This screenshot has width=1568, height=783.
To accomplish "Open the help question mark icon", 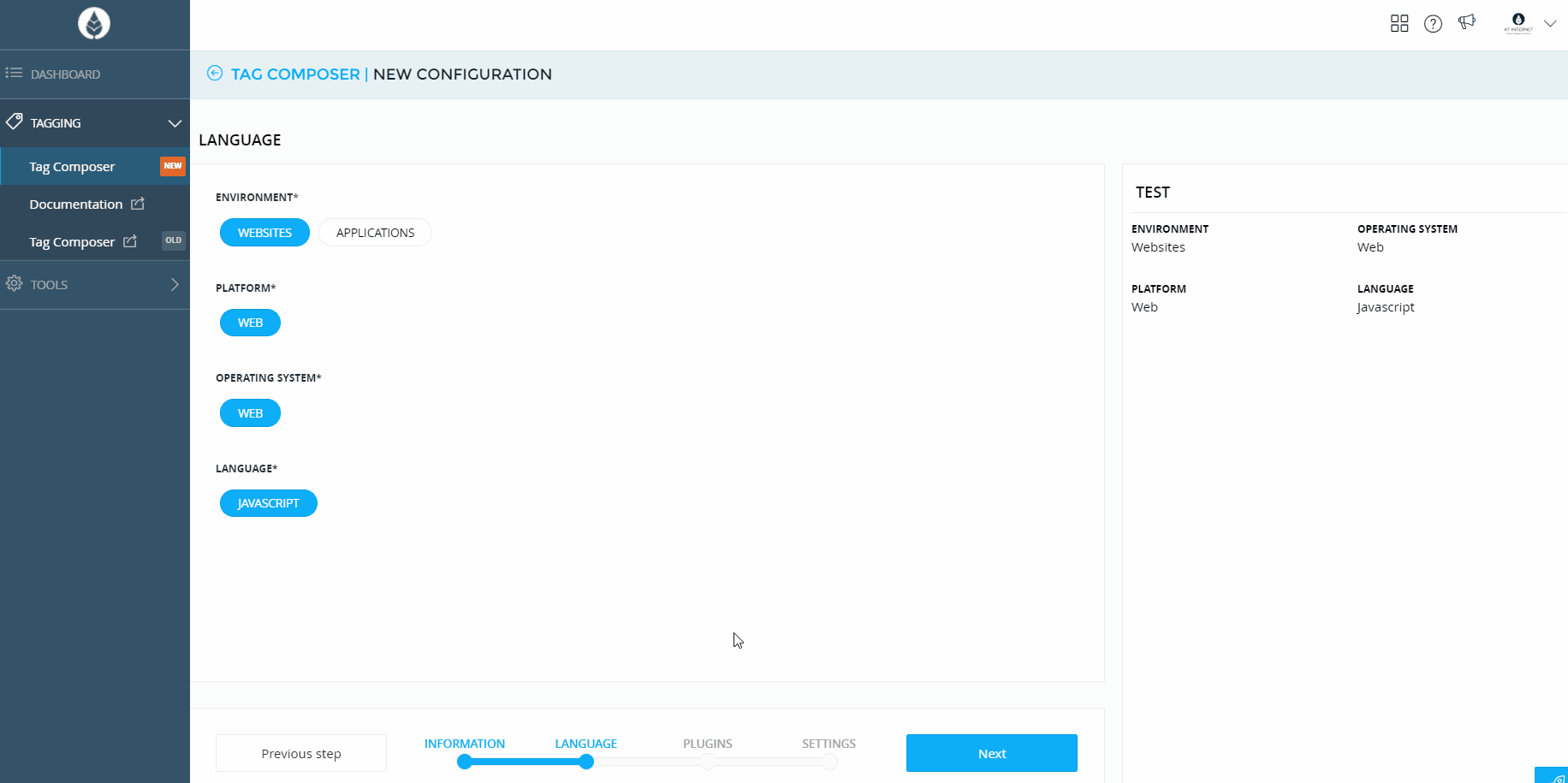I will (x=1433, y=24).
